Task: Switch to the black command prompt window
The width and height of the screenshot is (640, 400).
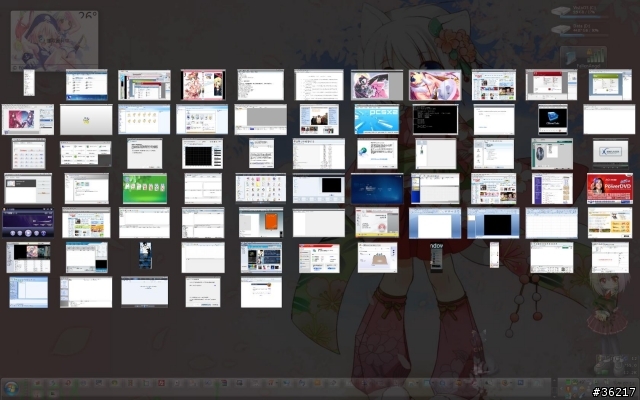Action: pyautogui.click(x=435, y=119)
